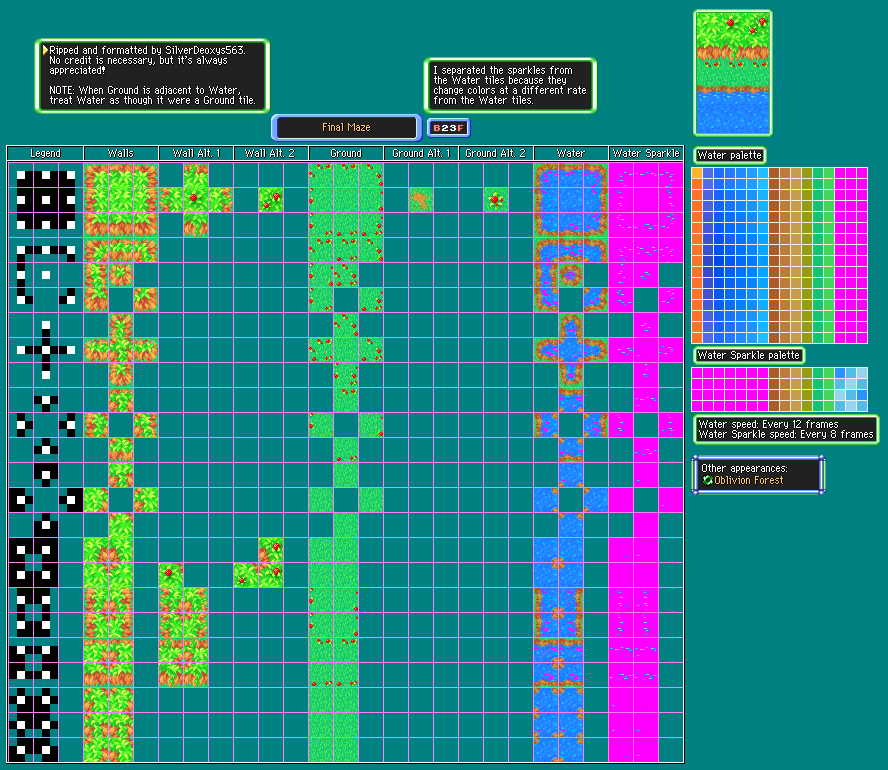Click the center tile of the cross-shaped Water Sparkle group
The width and height of the screenshot is (888, 770).
(646, 350)
